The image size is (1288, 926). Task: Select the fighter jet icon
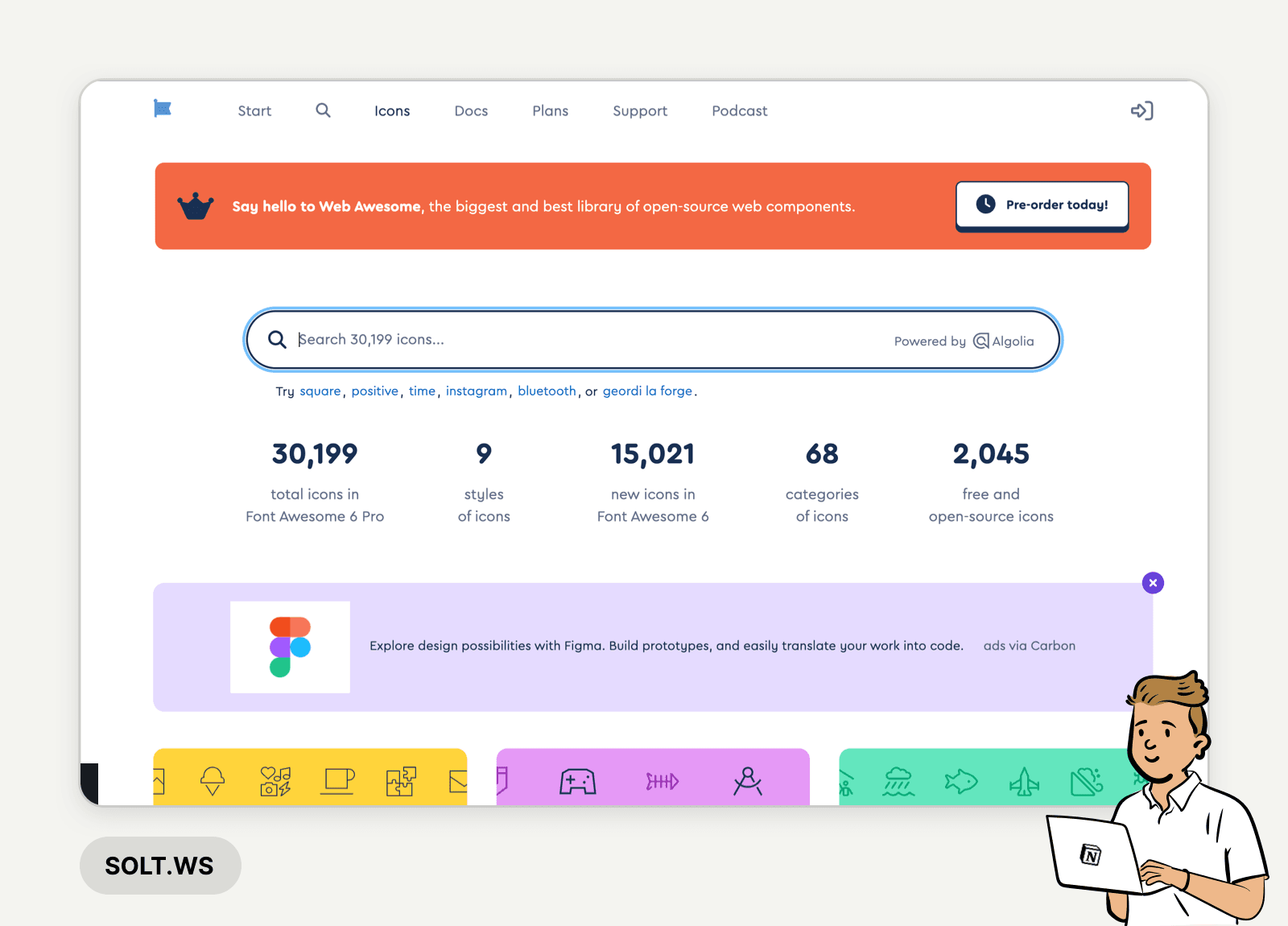pyautogui.click(x=1024, y=781)
